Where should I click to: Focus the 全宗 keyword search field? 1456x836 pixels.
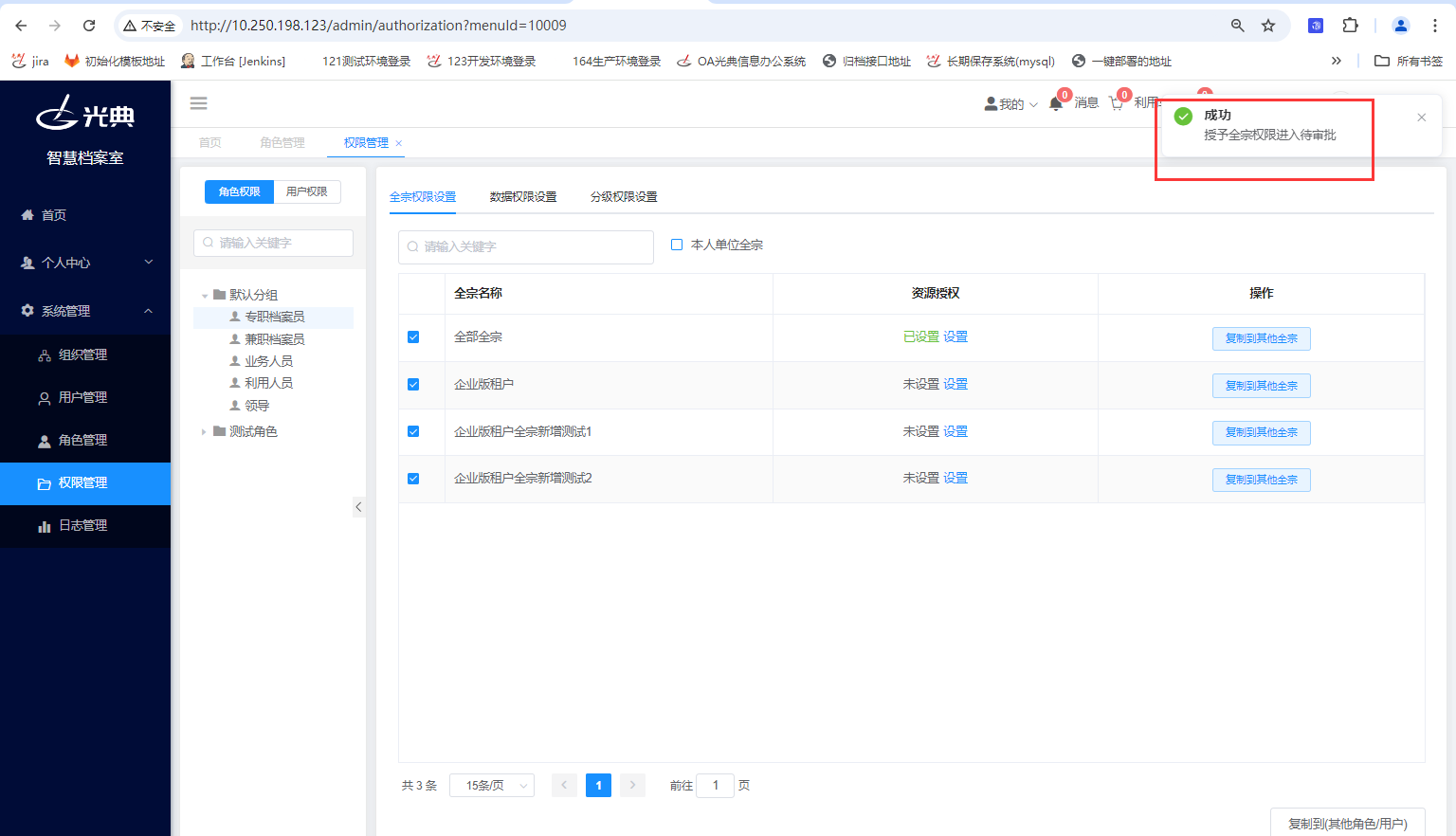(526, 246)
